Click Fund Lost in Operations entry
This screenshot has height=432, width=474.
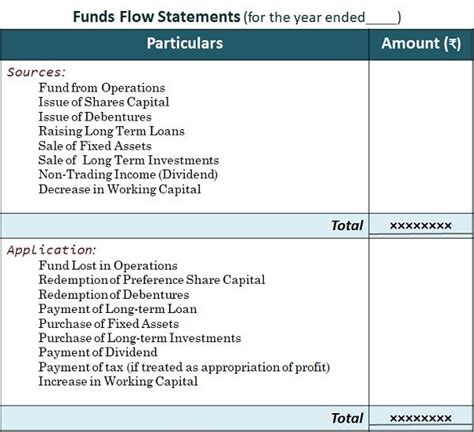click(108, 265)
